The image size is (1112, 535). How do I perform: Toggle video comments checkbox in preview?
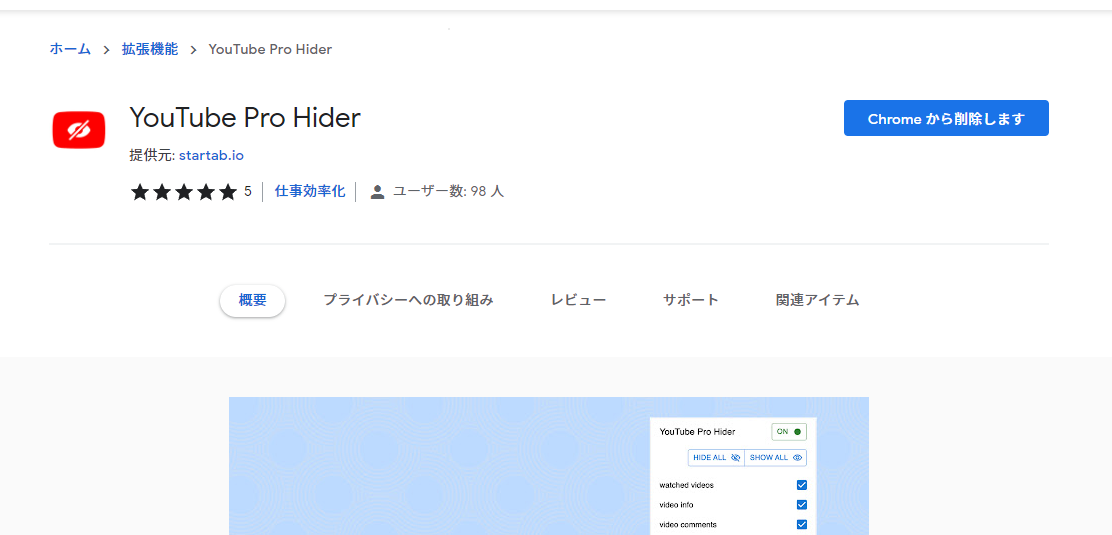801,525
